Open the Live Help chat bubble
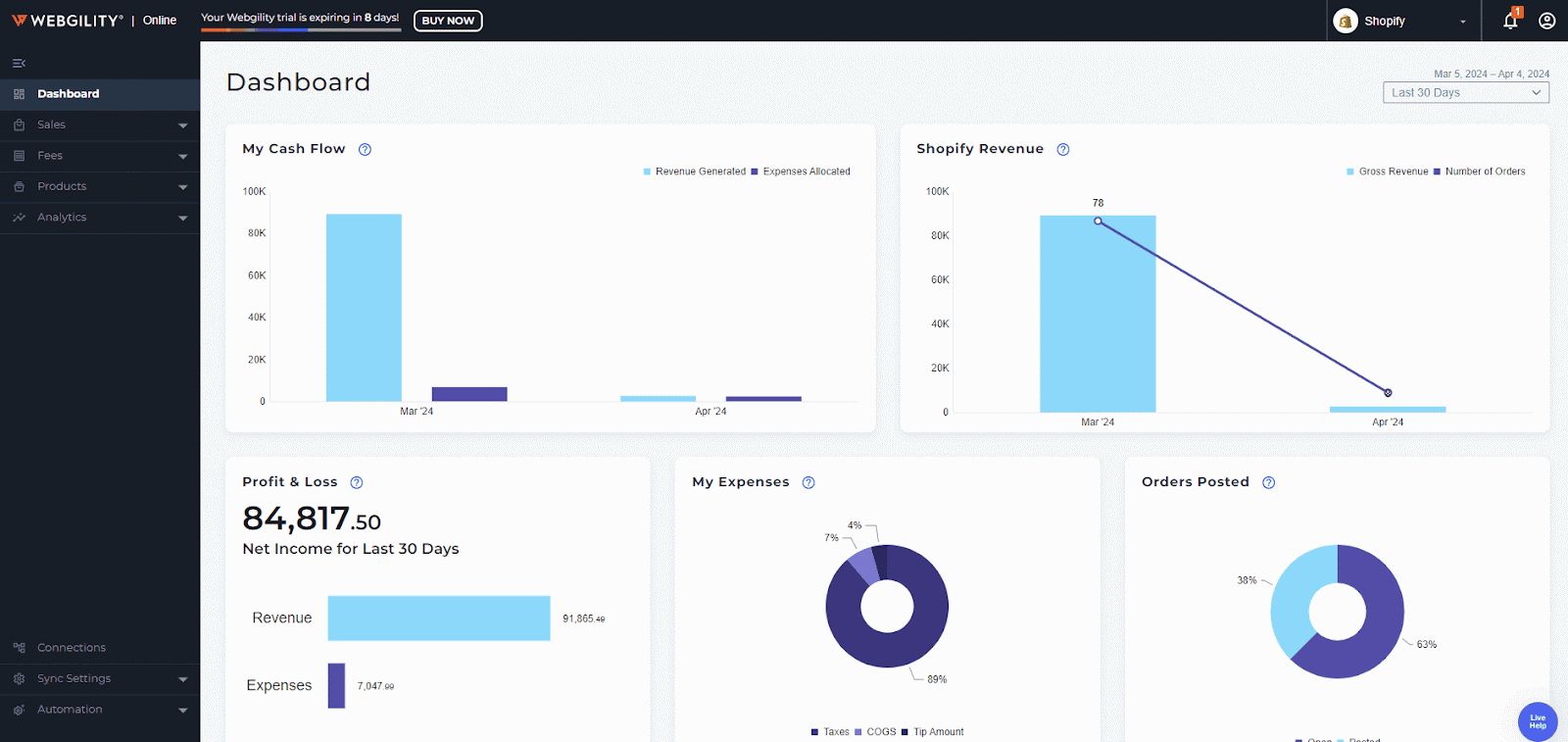 point(1537,721)
